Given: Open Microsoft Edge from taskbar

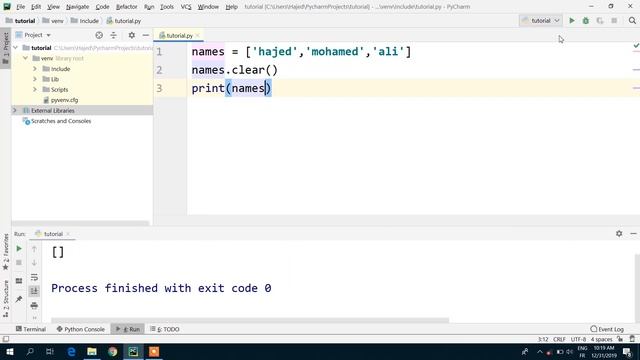Looking at the screenshot, I should pos(71,351).
